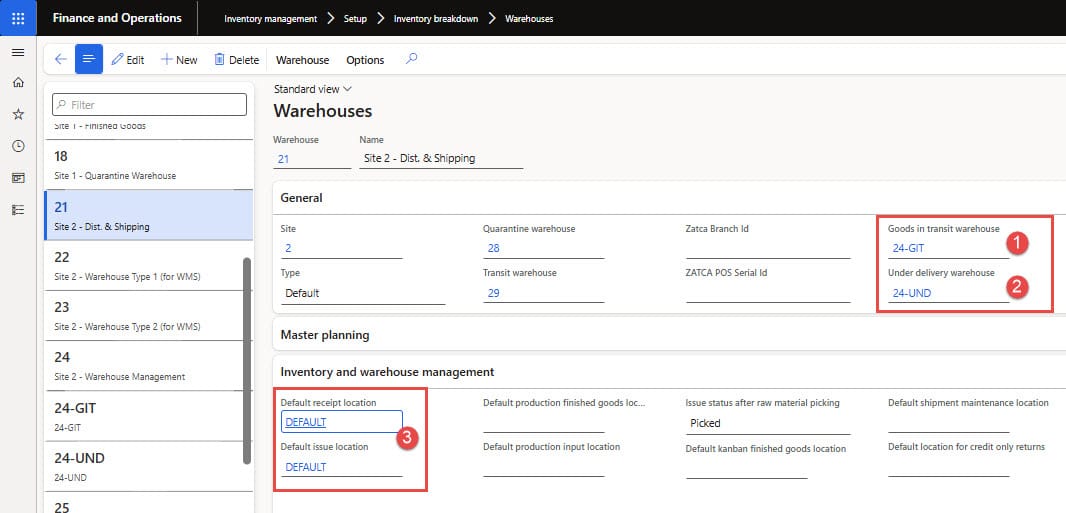Image resolution: width=1066 pixels, height=513 pixels.
Task: Open the app launcher waffle icon
Action: pyautogui.click(x=18, y=18)
